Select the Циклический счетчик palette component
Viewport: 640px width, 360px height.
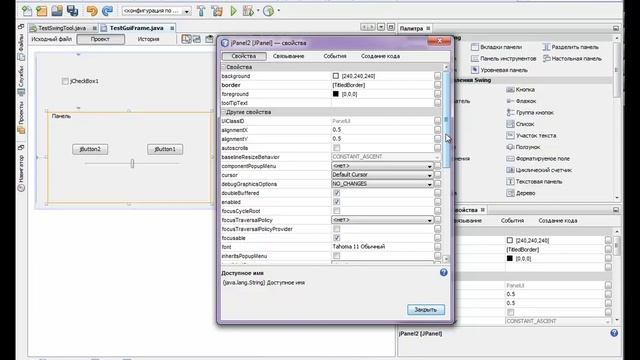point(539,170)
